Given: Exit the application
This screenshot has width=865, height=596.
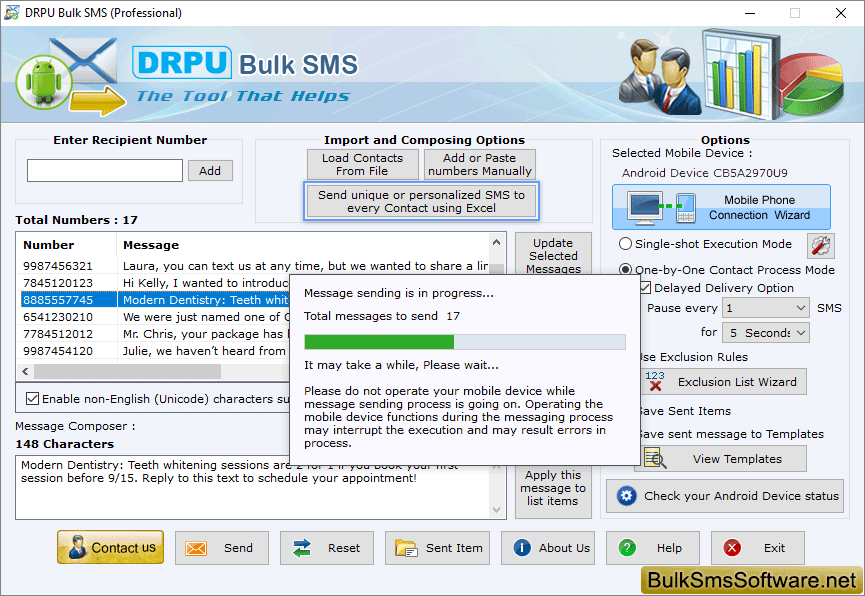Looking at the screenshot, I should click(757, 548).
